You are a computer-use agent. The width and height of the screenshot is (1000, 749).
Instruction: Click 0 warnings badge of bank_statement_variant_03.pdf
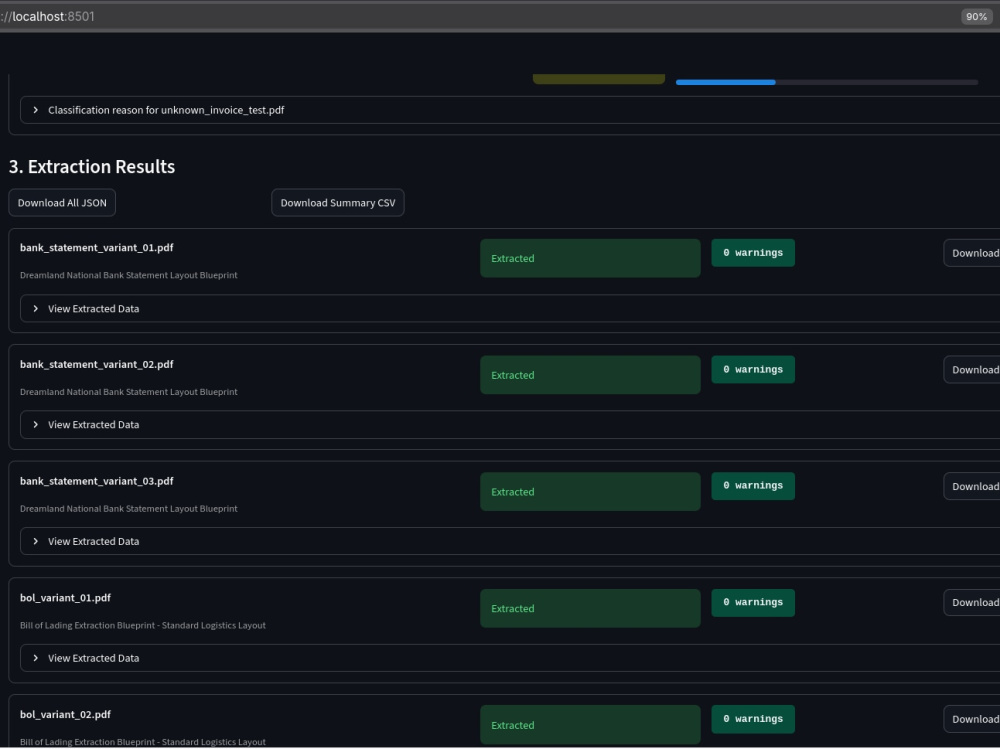pyautogui.click(x=753, y=486)
